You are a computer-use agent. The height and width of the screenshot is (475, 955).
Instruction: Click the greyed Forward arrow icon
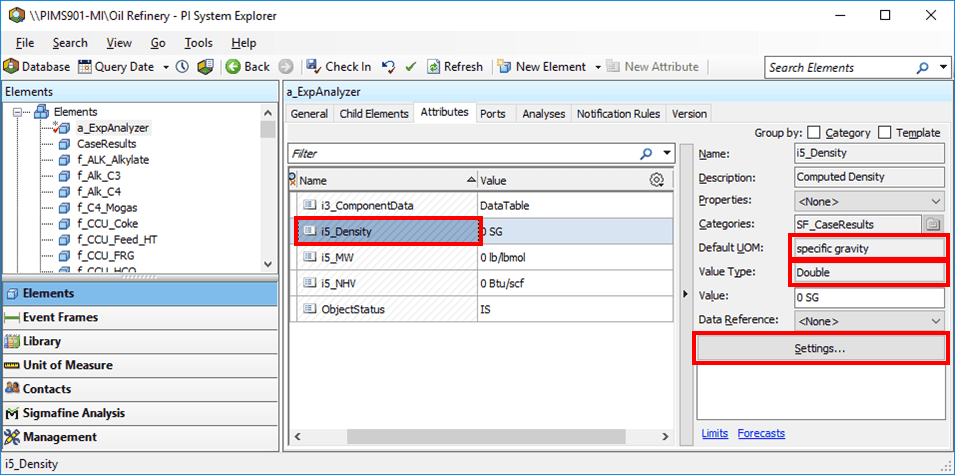pyautogui.click(x=286, y=67)
